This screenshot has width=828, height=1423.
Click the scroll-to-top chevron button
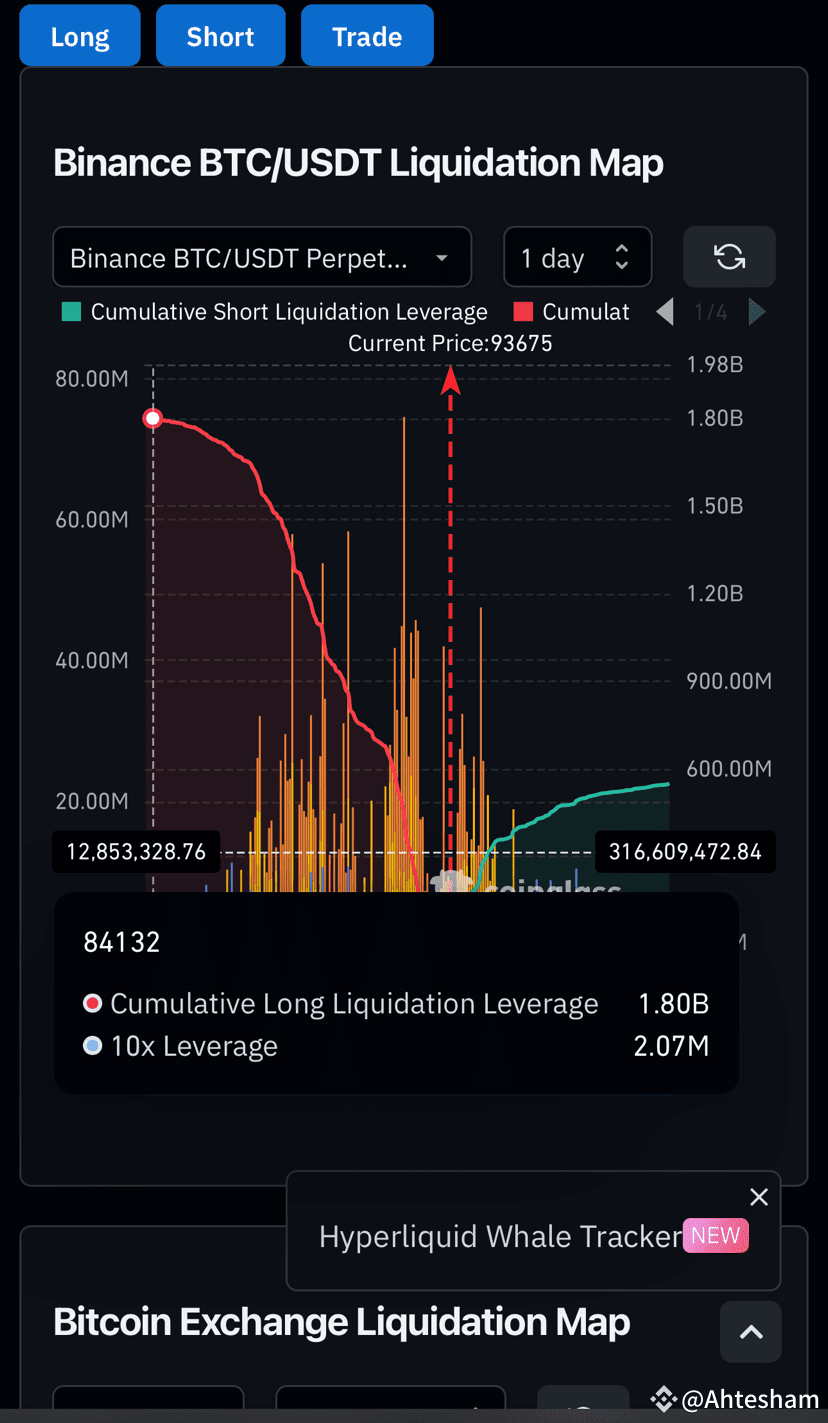751,1331
